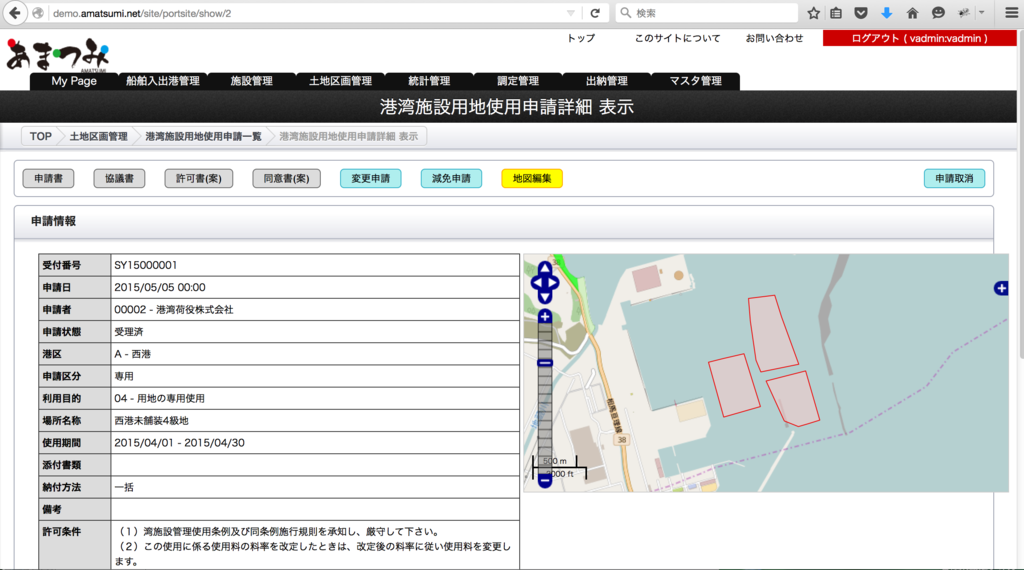Click the SY15000001 receipt number cell
The width and height of the screenshot is (1024, 570).
(x=315, y=265)
